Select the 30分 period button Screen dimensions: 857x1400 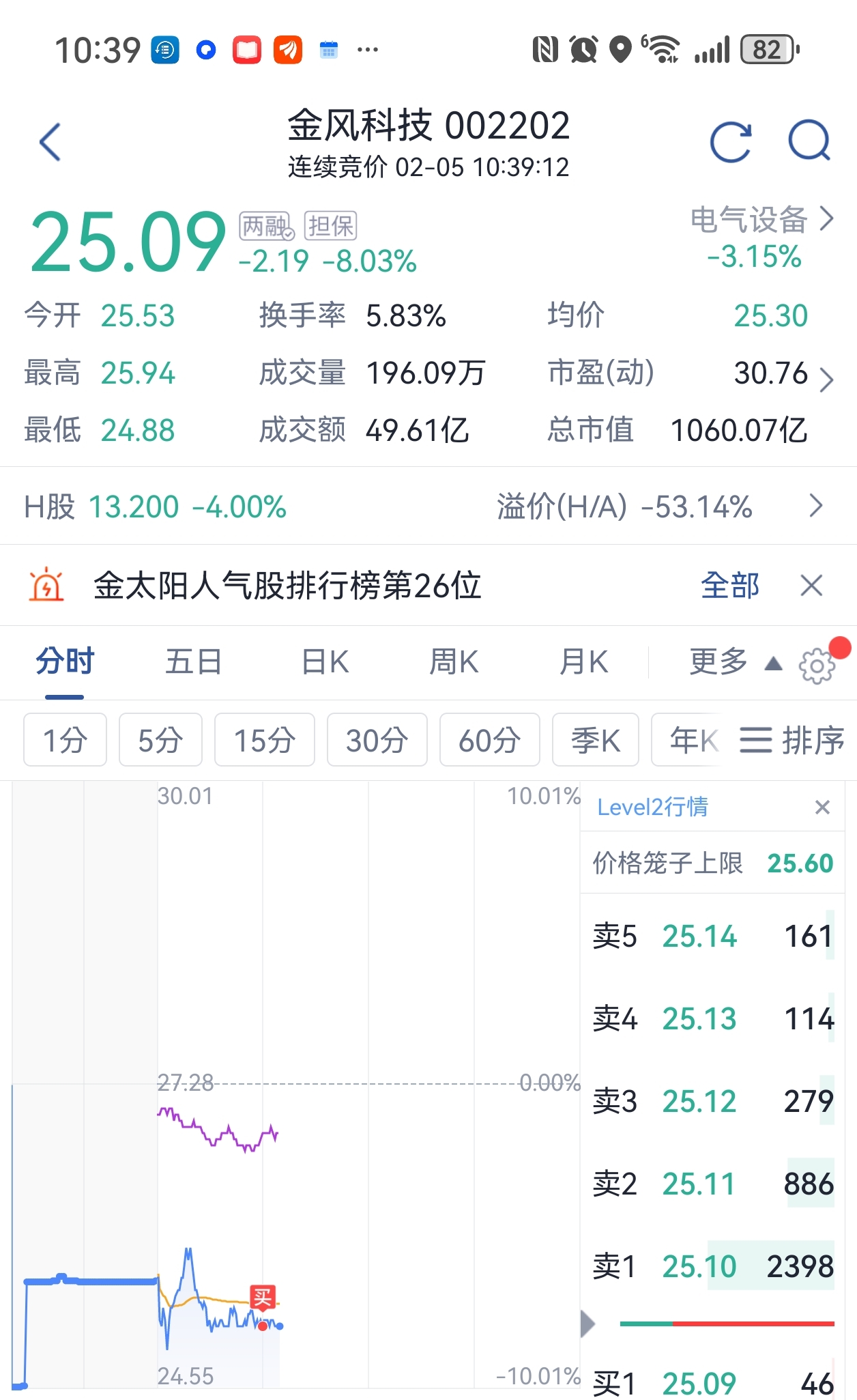pyautogui.click(x=377, y=740)
